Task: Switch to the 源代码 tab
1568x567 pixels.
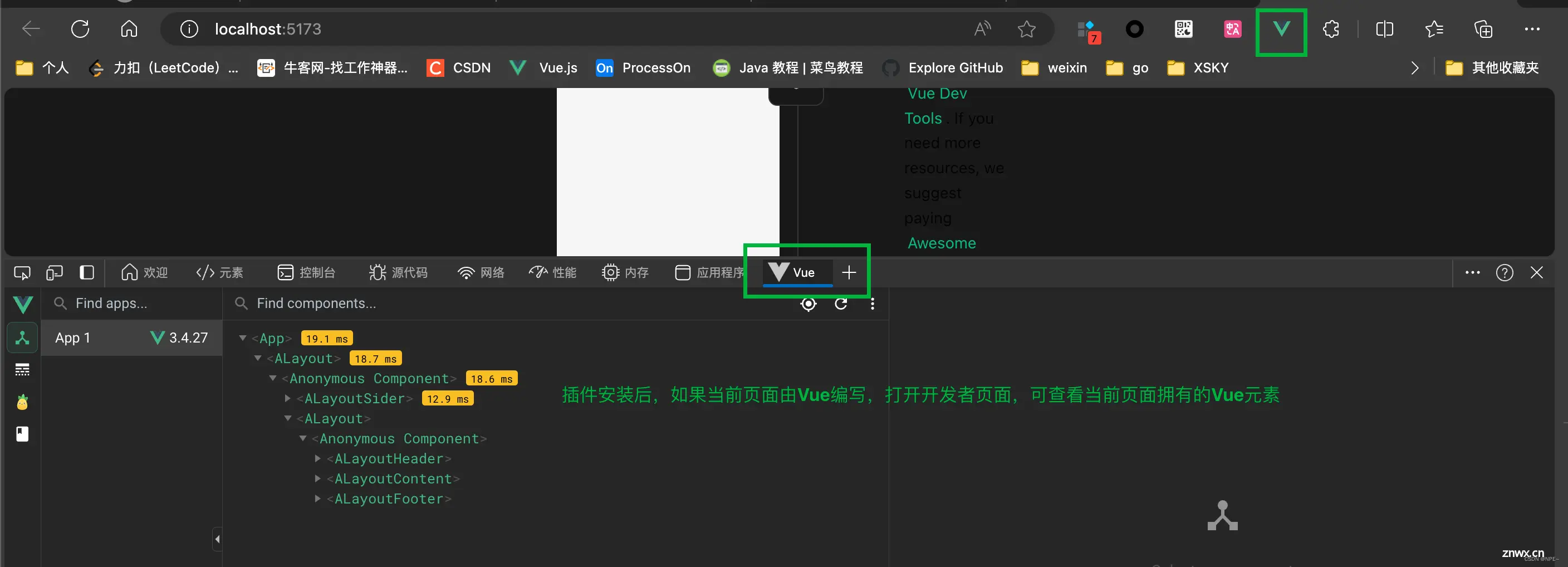Action: (398, 272)
